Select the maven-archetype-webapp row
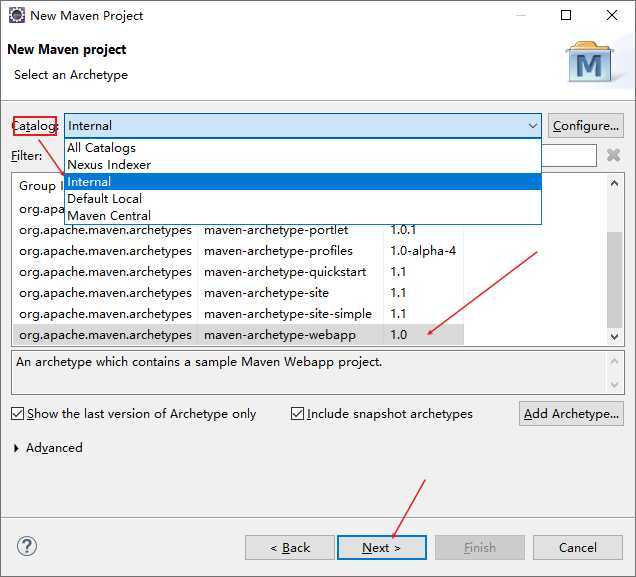Screen dimensions: 636x577 click(238, 335)
